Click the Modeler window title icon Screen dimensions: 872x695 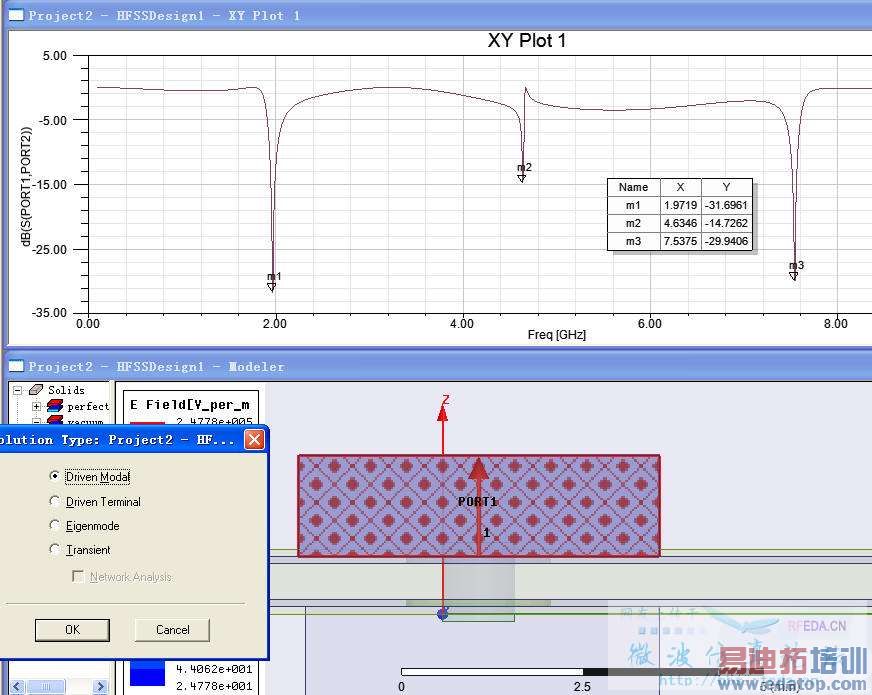click(x=16, y=366)
